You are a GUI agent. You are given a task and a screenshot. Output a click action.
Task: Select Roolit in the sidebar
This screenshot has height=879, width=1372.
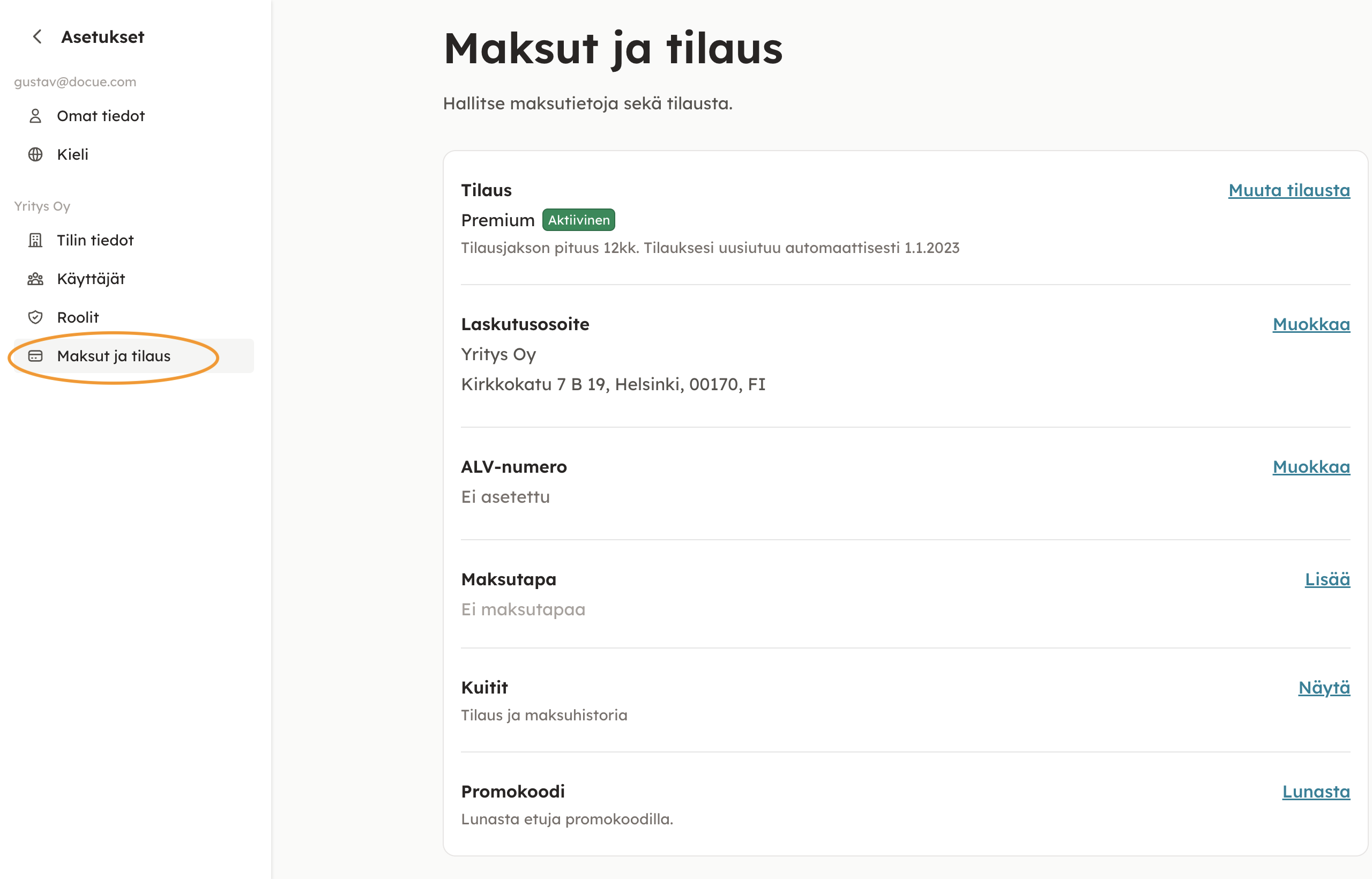click(x=78, y=317)
